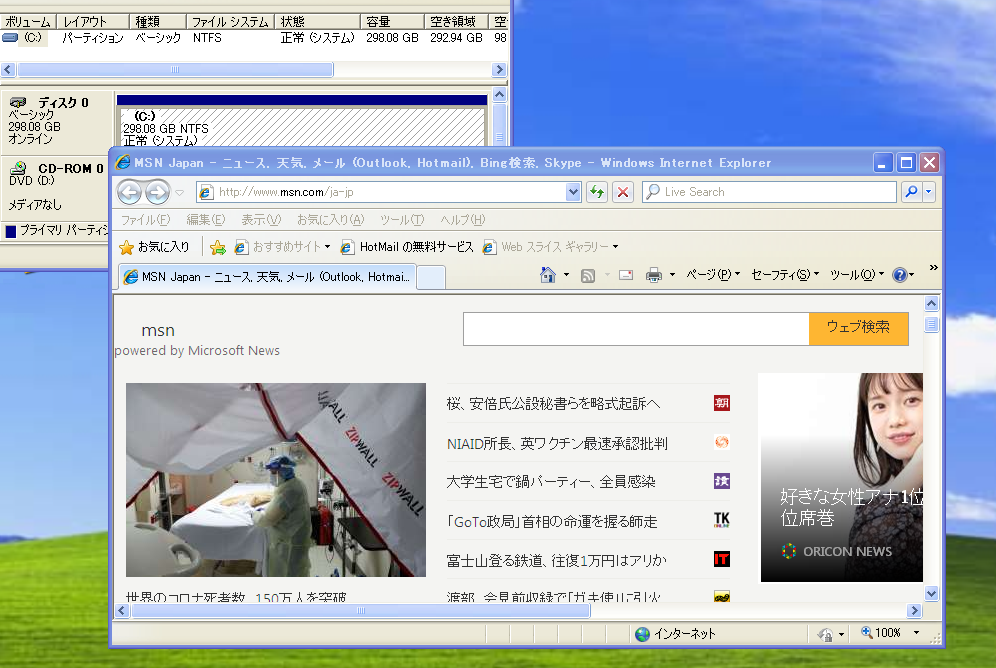Open headline 桜、安倍氏公設秘書らを略式起訴へ
Image resolution: width=996 pixels, height=668 pixels.
click(553, 403)
